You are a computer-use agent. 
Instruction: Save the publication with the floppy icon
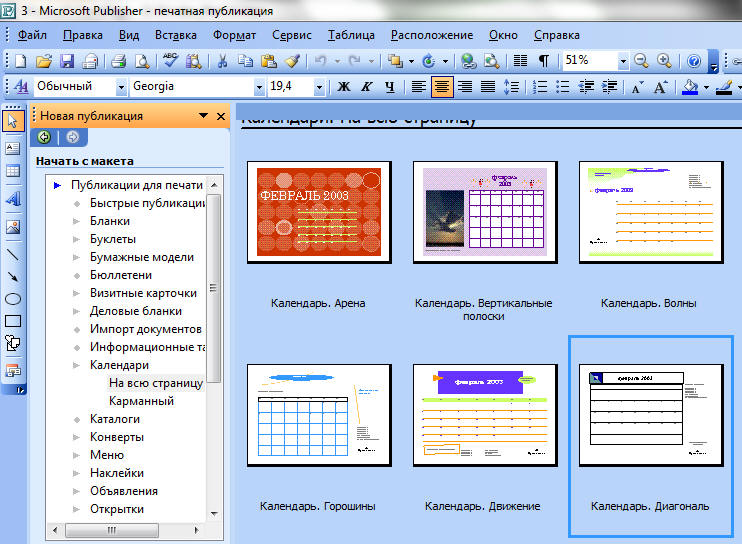[67, 61]
